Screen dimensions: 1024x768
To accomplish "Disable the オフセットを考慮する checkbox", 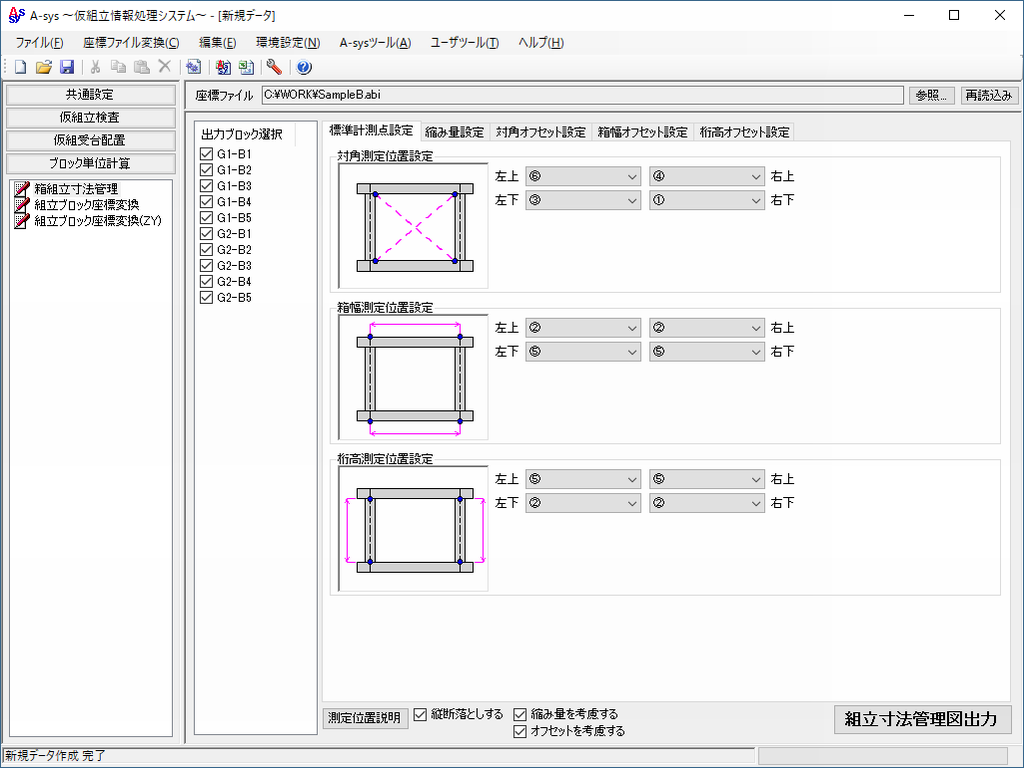I will coord(520,731).
